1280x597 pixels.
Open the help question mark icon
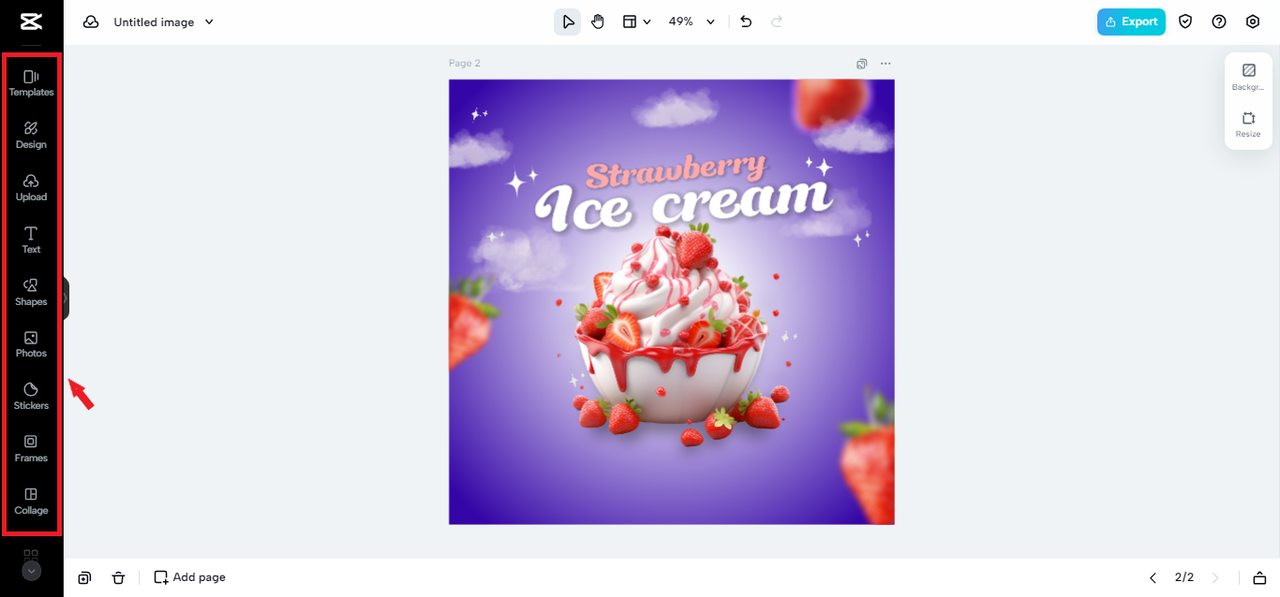(x=1219, y=22)
